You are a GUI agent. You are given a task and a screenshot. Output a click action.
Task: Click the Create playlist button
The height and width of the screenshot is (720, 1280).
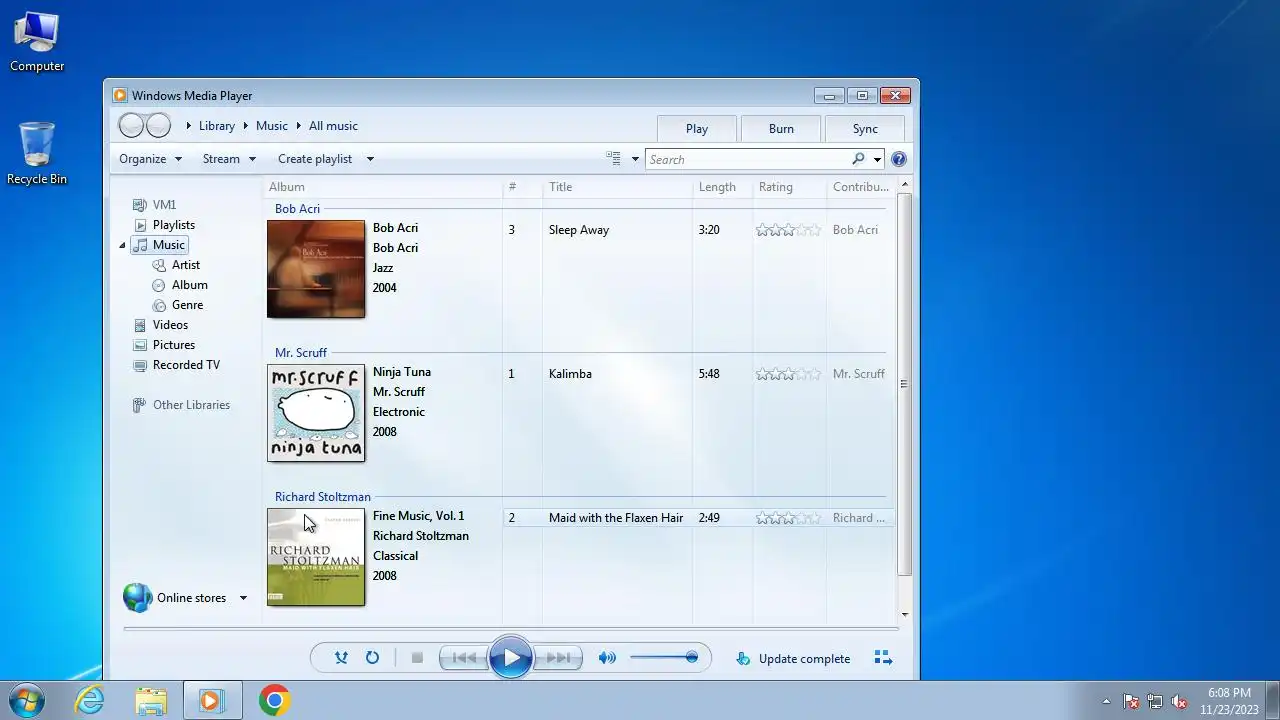pos(315,159)
